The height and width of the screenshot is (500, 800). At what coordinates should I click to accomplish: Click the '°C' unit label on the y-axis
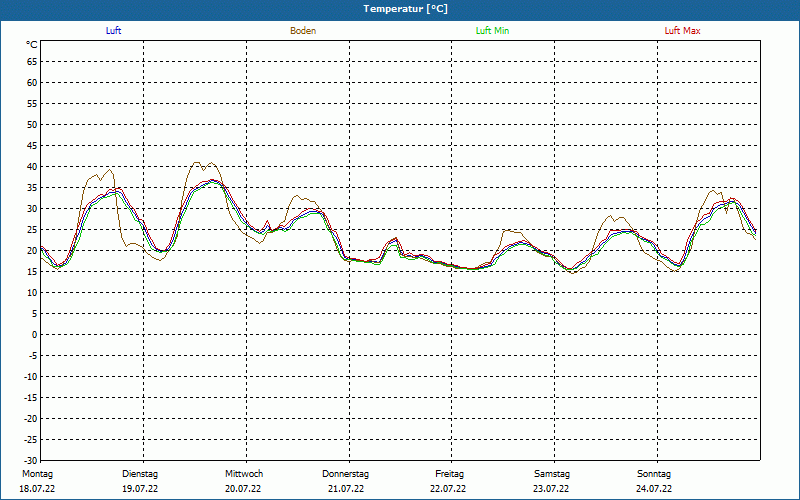(32, 45)
